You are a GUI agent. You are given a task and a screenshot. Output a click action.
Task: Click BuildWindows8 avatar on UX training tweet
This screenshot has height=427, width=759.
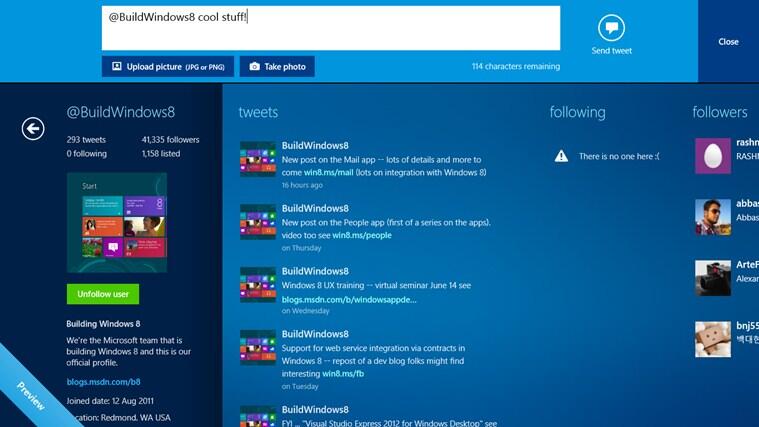click(x=258, y=285)
